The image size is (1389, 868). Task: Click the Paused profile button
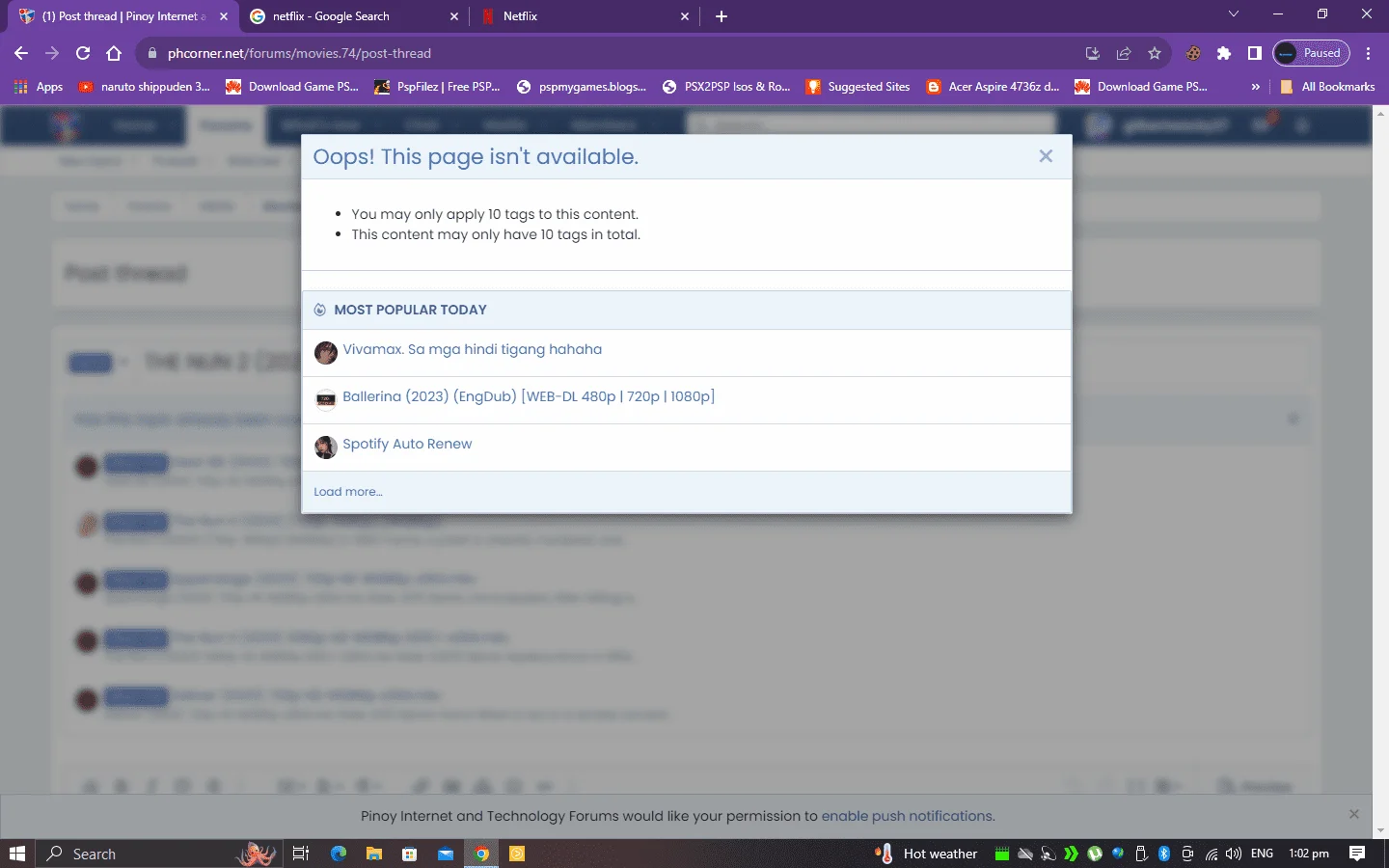[x=1311, y=53]
